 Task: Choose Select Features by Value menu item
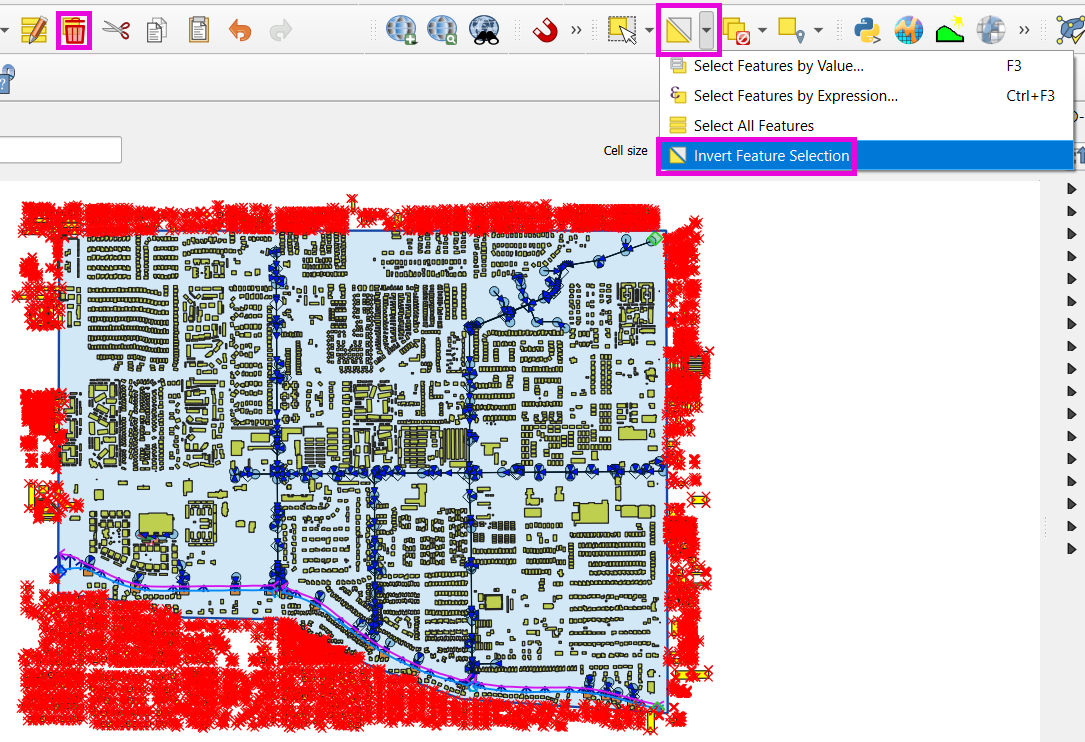(x=778, y=66)
